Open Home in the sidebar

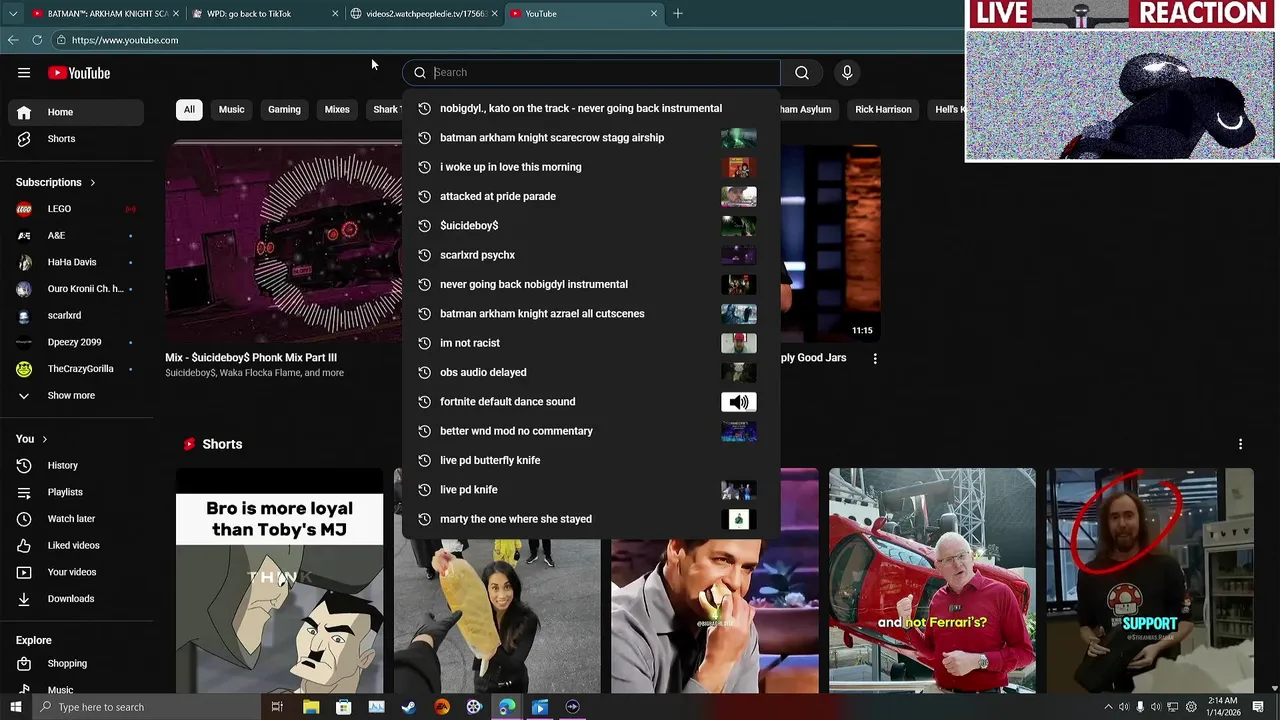tap(76, 112)
